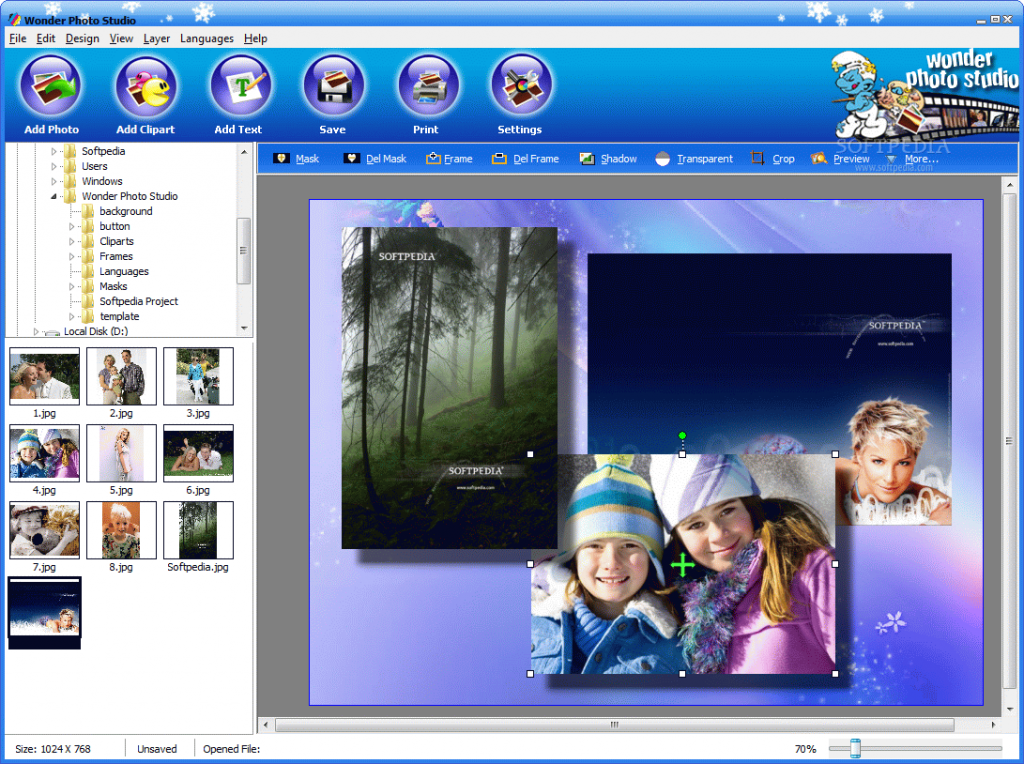The width and height of the screenshot is (1024, 764).
Task: Select thumbnail 6.jpg
Action: pyautogui.click(x=199, y=453)
